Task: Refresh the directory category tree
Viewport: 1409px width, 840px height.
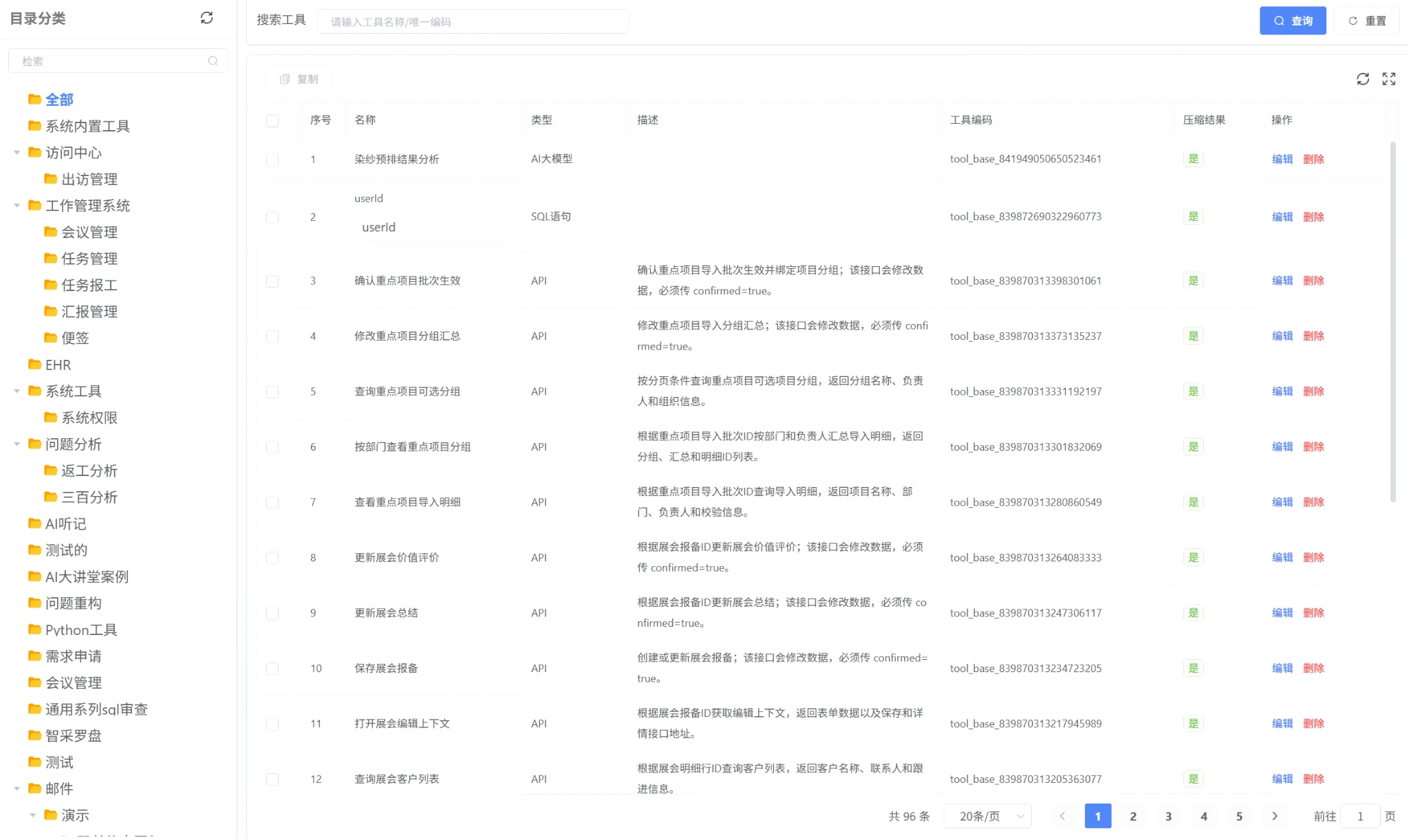Action: [x=206, y=18]
